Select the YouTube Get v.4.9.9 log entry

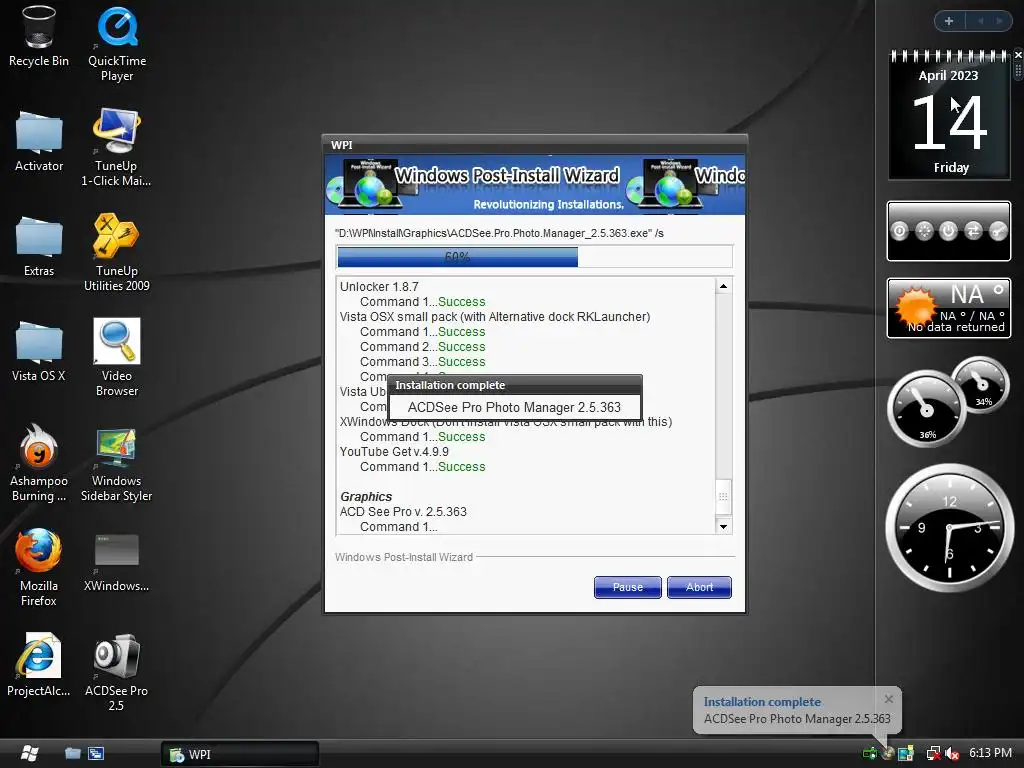394,452
